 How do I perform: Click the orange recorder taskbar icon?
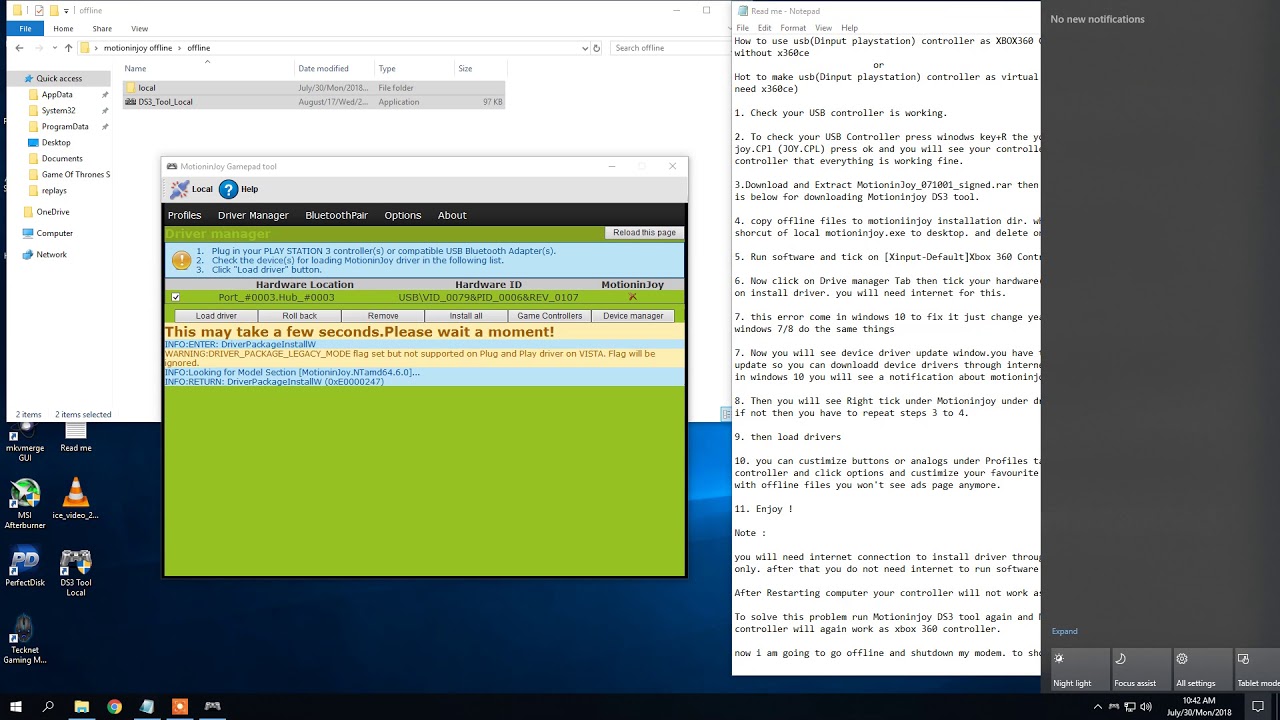click(x=180, y=706)
